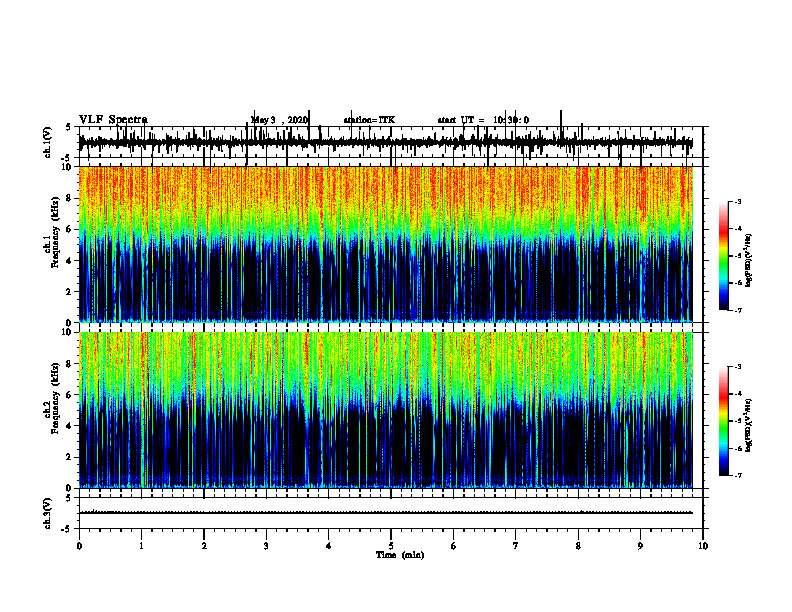Select the "May 3 , 2020" date text
The height and width of the screenshot is (612, 792).
279,120
